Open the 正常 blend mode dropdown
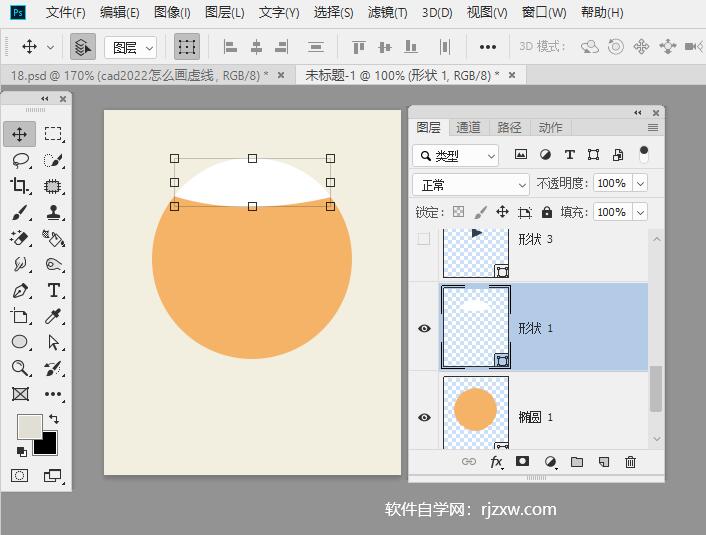 pos(471,184)
